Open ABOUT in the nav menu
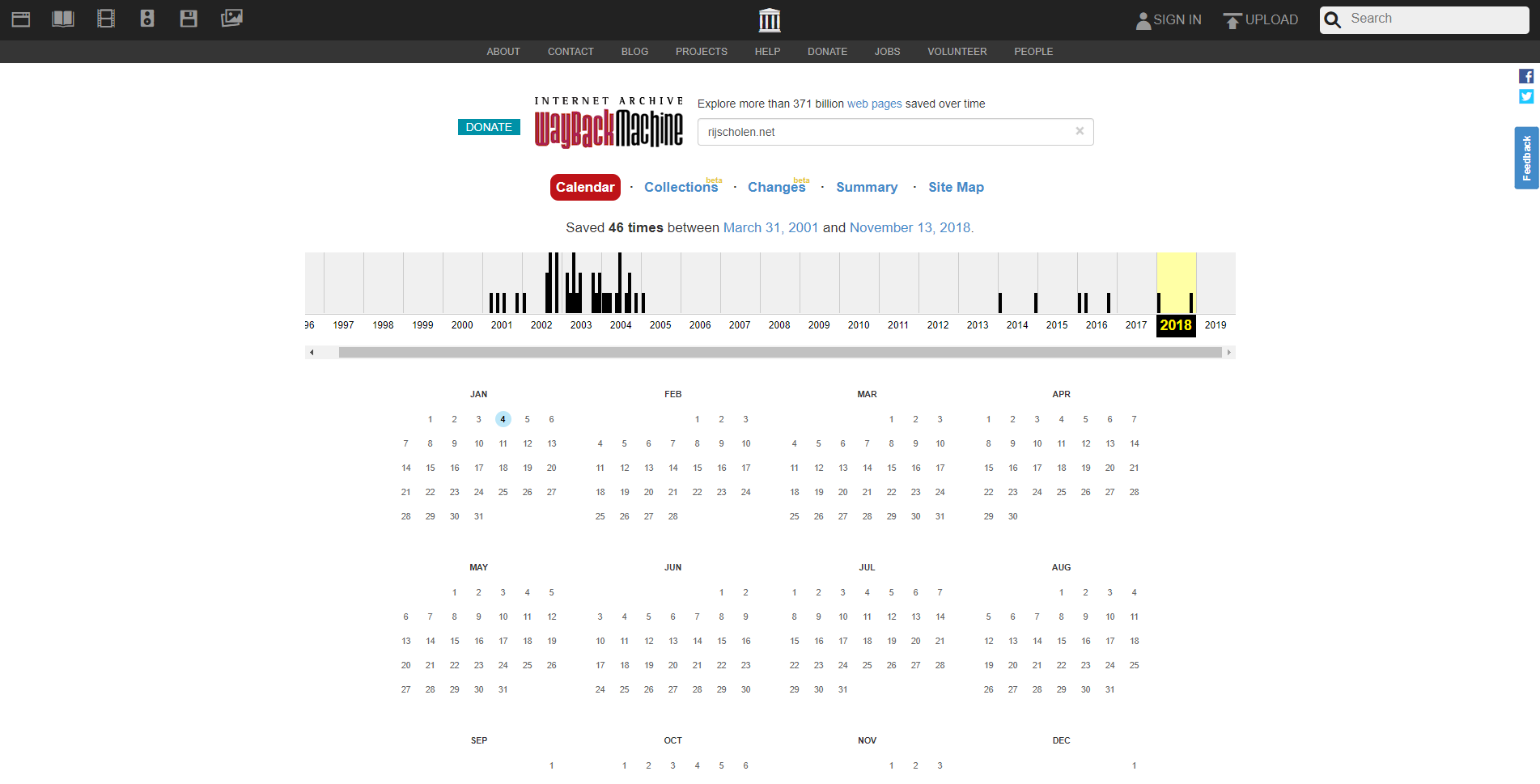The height and width of the screenshot is (784, 1540). pyautogui.click(x=503, y=52)
